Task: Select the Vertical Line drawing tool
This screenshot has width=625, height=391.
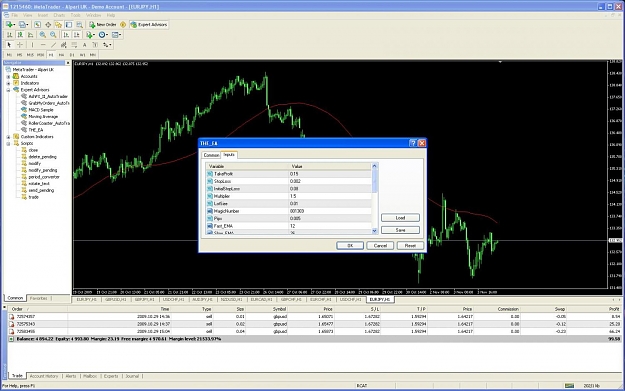Action: (33, 45)
